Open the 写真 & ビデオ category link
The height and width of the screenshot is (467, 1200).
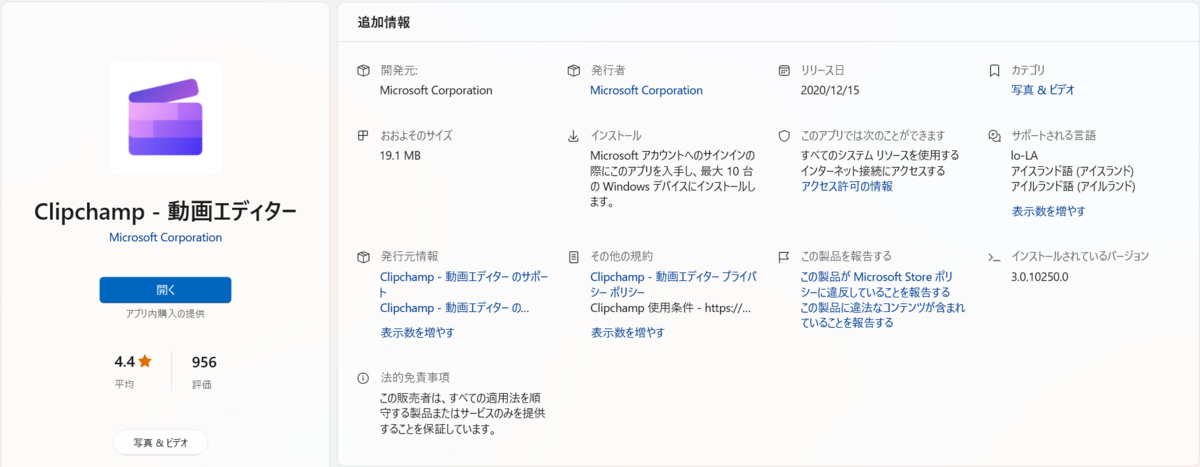tap(1043, 90)
